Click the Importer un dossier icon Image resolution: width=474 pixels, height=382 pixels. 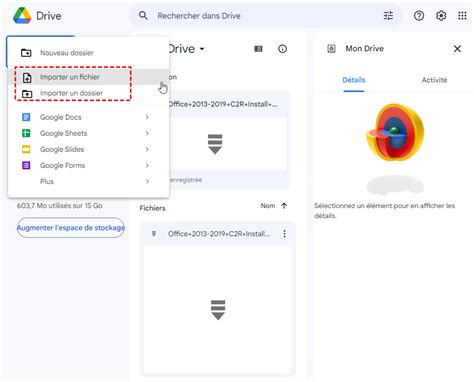pos(27,94)
